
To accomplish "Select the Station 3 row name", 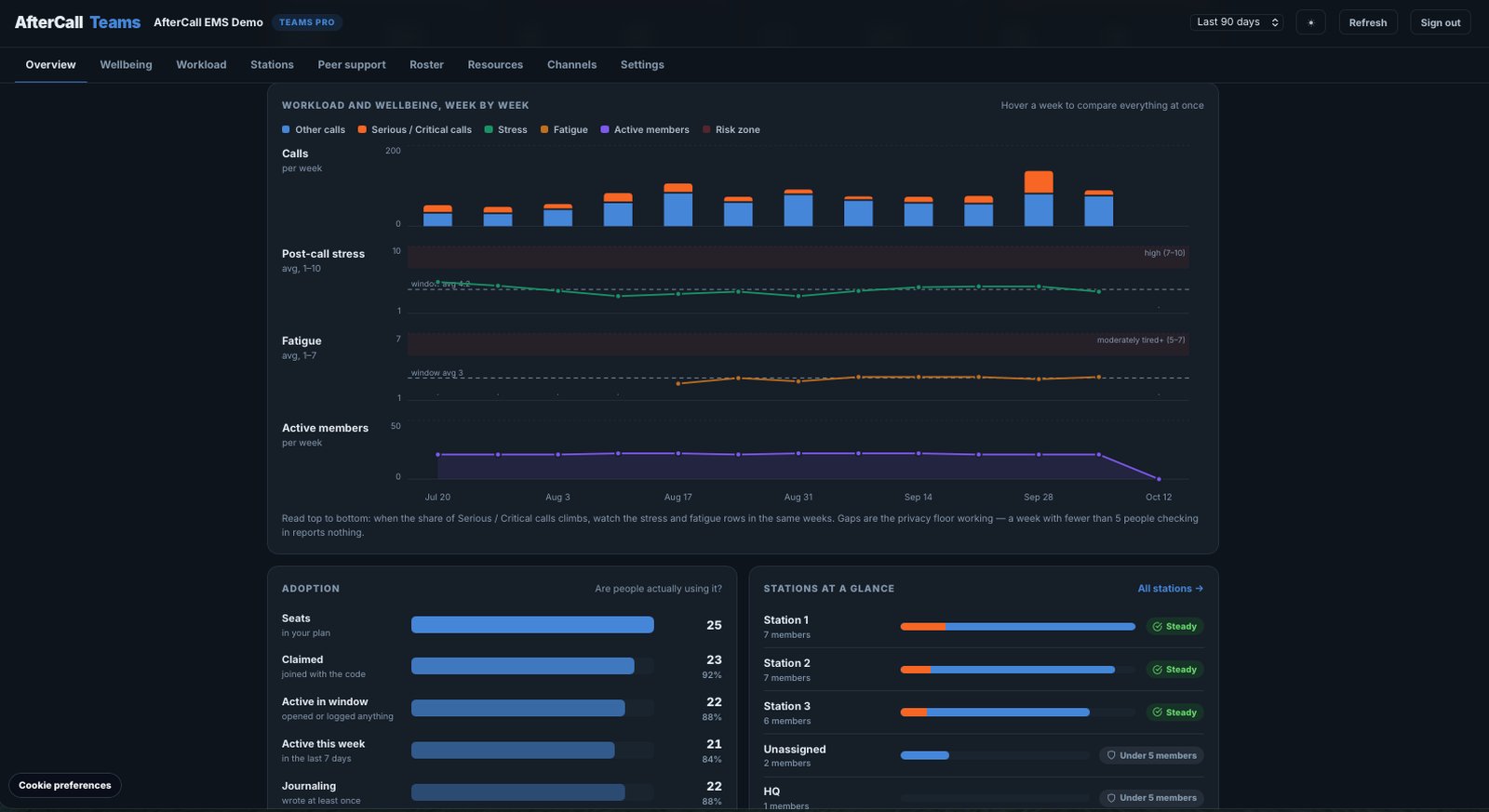I will pos(786,706).
